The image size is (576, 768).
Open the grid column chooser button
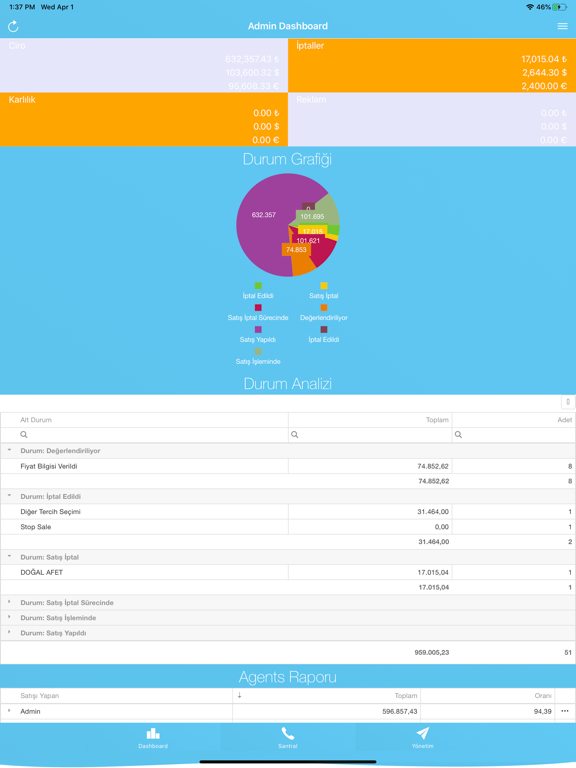click(x=568, y=402)
